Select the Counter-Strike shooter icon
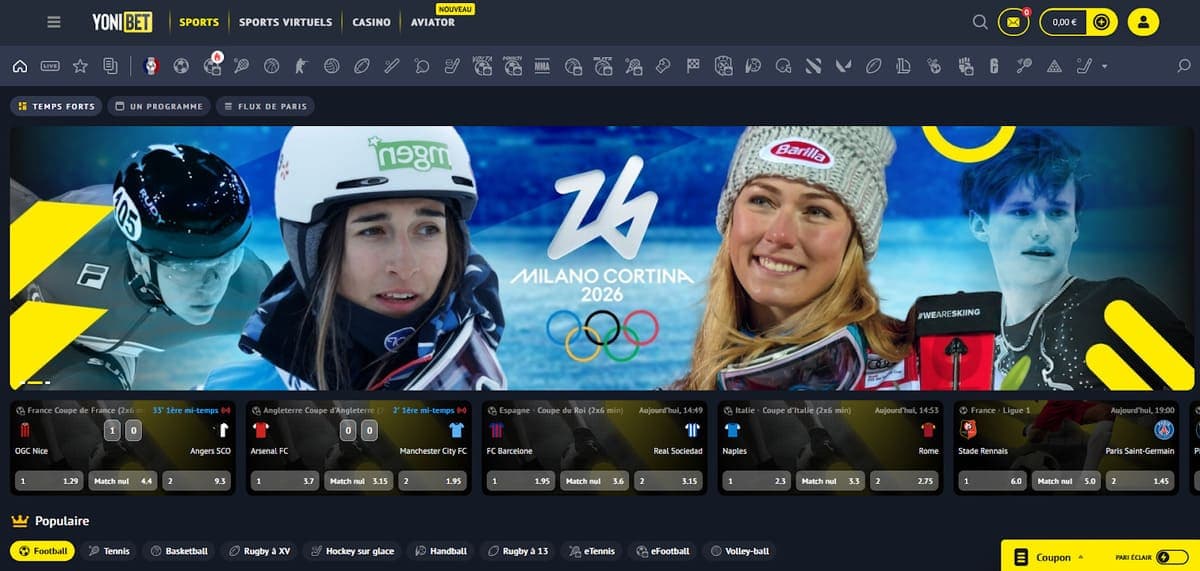 tap(300, 67)
